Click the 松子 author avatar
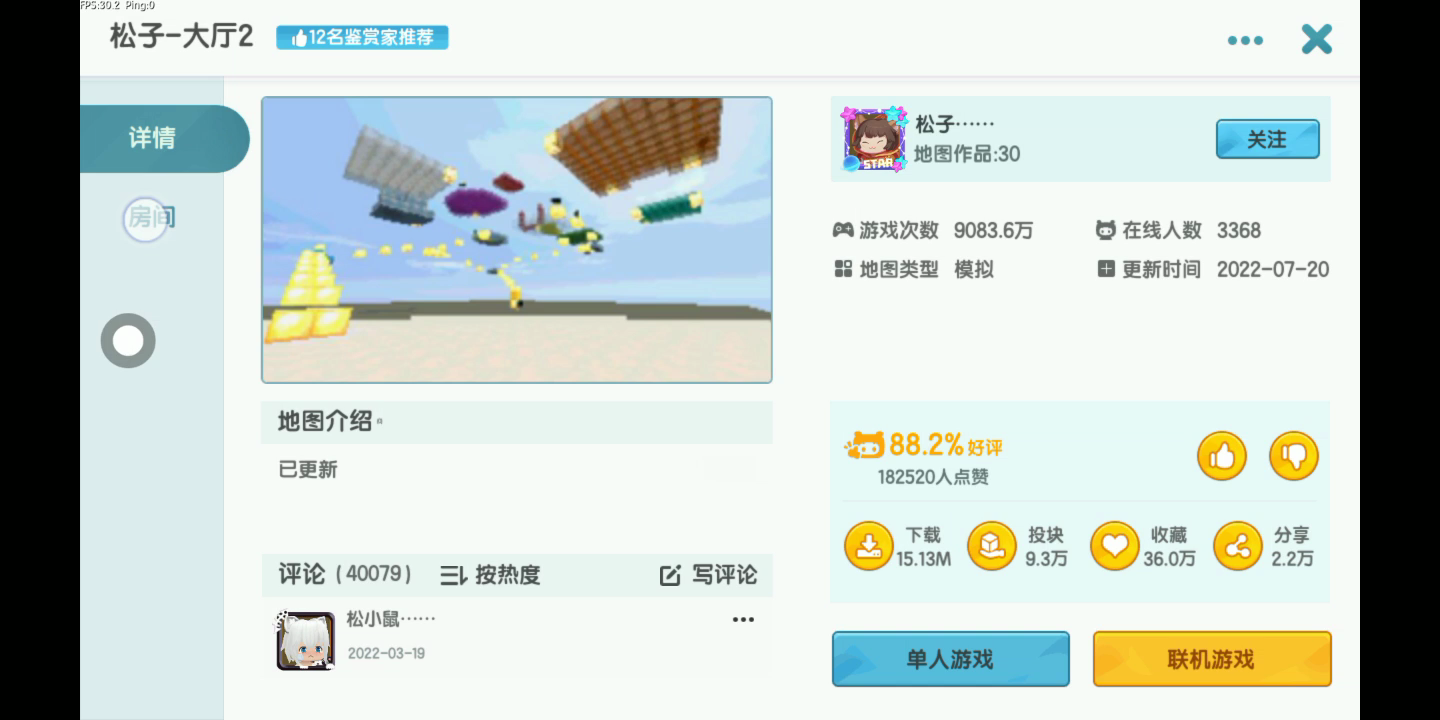The width and height of the screenshot is (1440, 720). click(874, 139)
